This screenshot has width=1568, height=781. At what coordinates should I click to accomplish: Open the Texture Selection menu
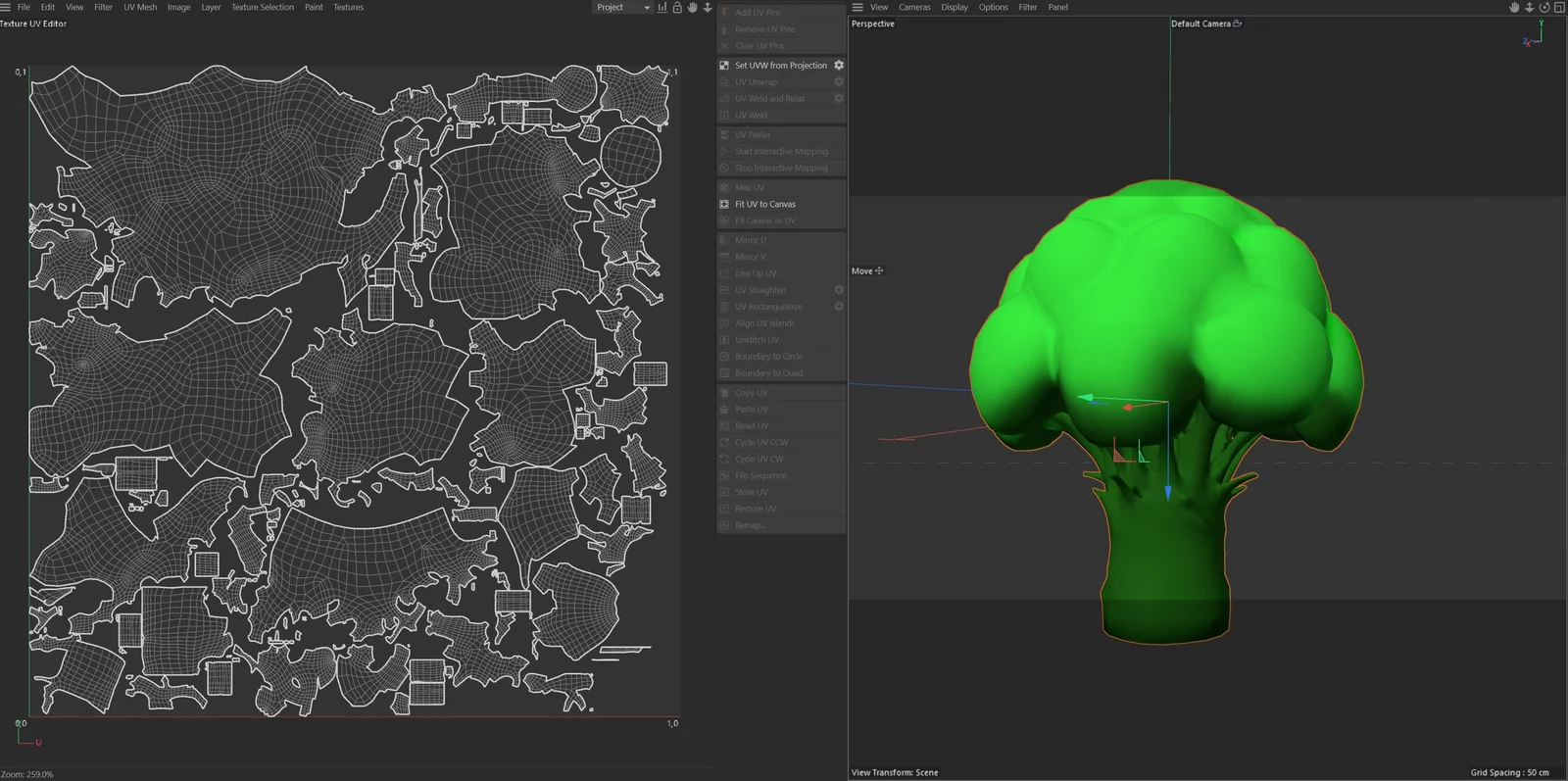tap(263, 7)
